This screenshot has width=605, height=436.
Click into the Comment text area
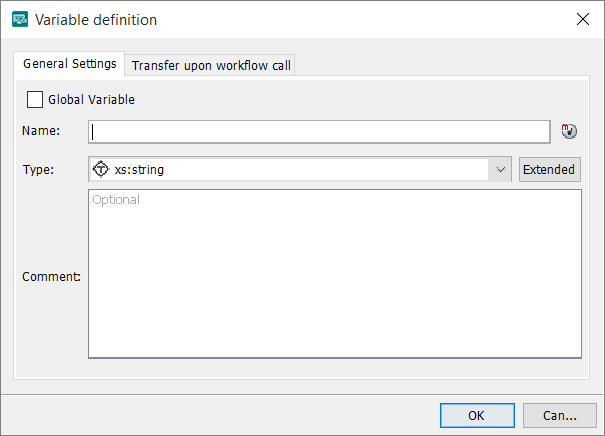334,280
